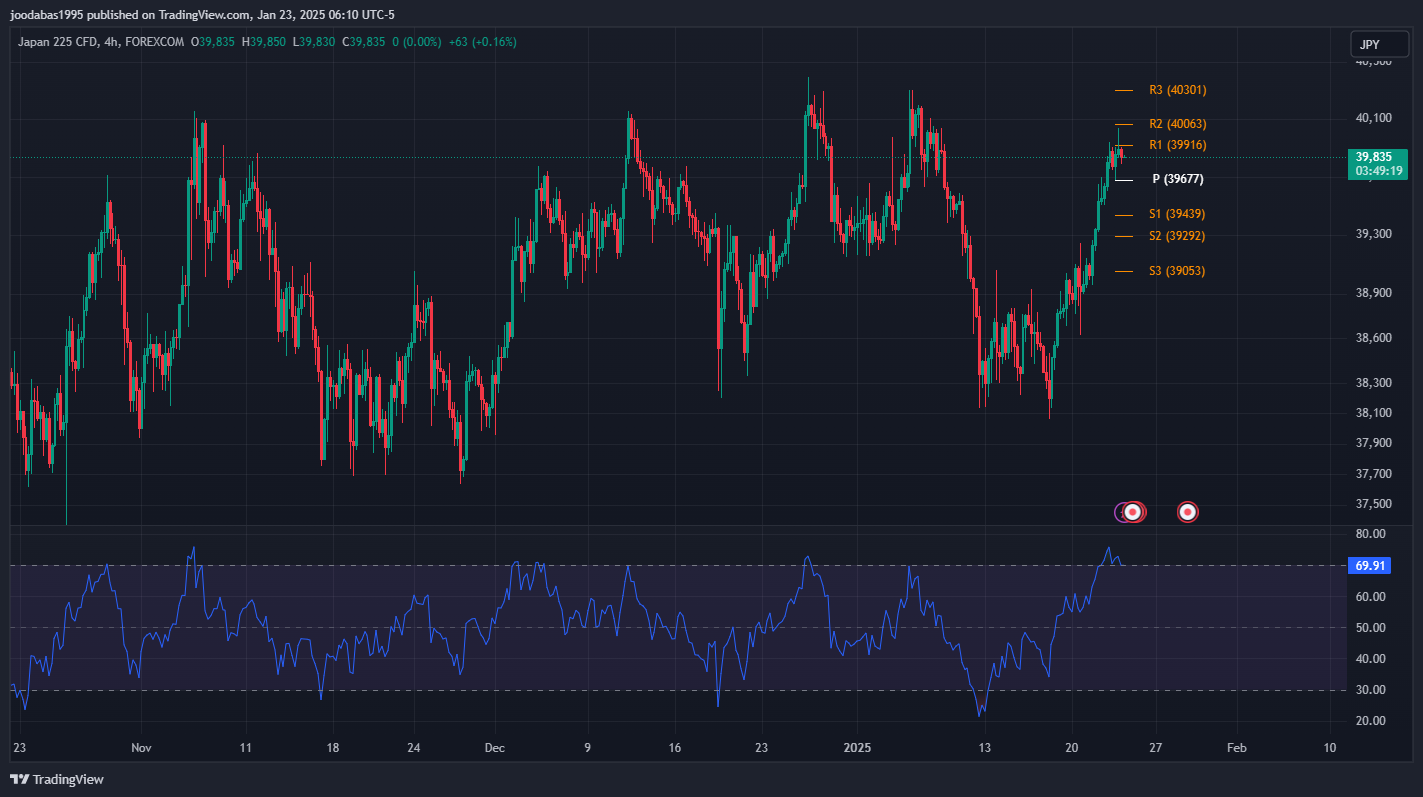Viewport: 1423px width, 797px height.
Task: Click the 27 date on time axis
Action: tap(1155, 748)
